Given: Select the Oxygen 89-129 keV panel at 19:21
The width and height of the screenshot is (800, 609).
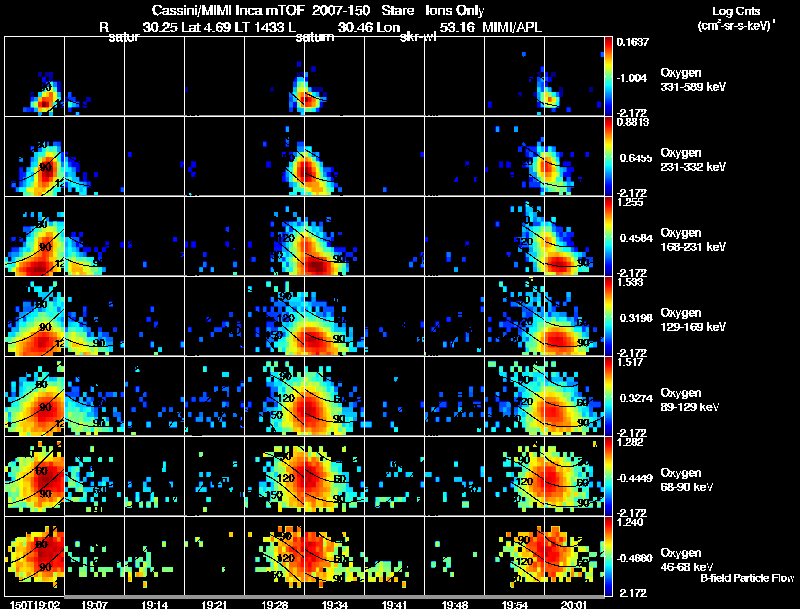Looking at the screenshot, I should 214,397.
